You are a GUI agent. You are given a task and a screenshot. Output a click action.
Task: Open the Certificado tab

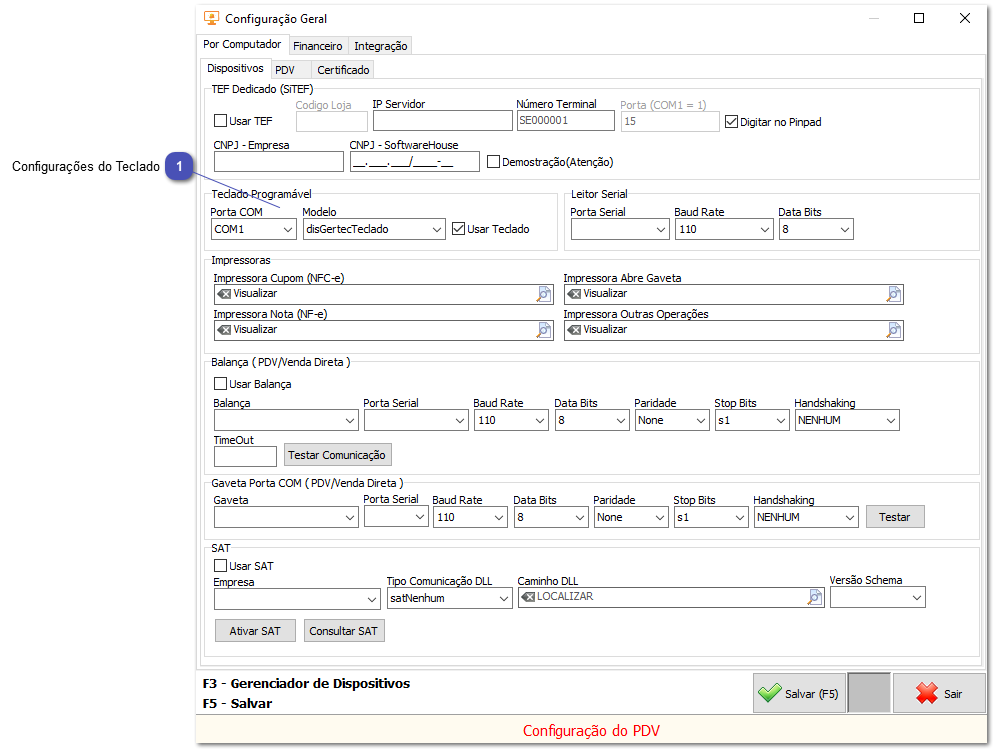pyautogui.click(x=343, y=70)
